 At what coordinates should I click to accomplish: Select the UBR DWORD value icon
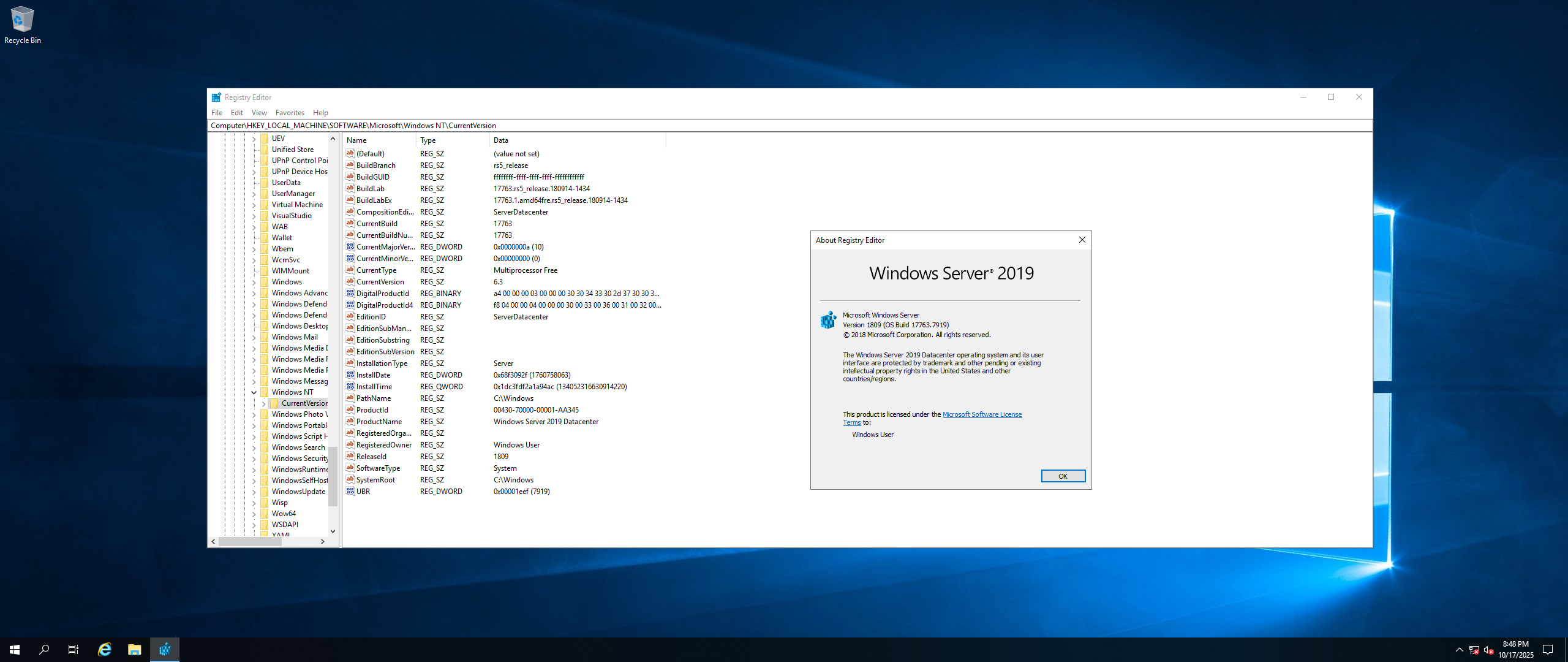pyautogui.click(x=350, y=491)
